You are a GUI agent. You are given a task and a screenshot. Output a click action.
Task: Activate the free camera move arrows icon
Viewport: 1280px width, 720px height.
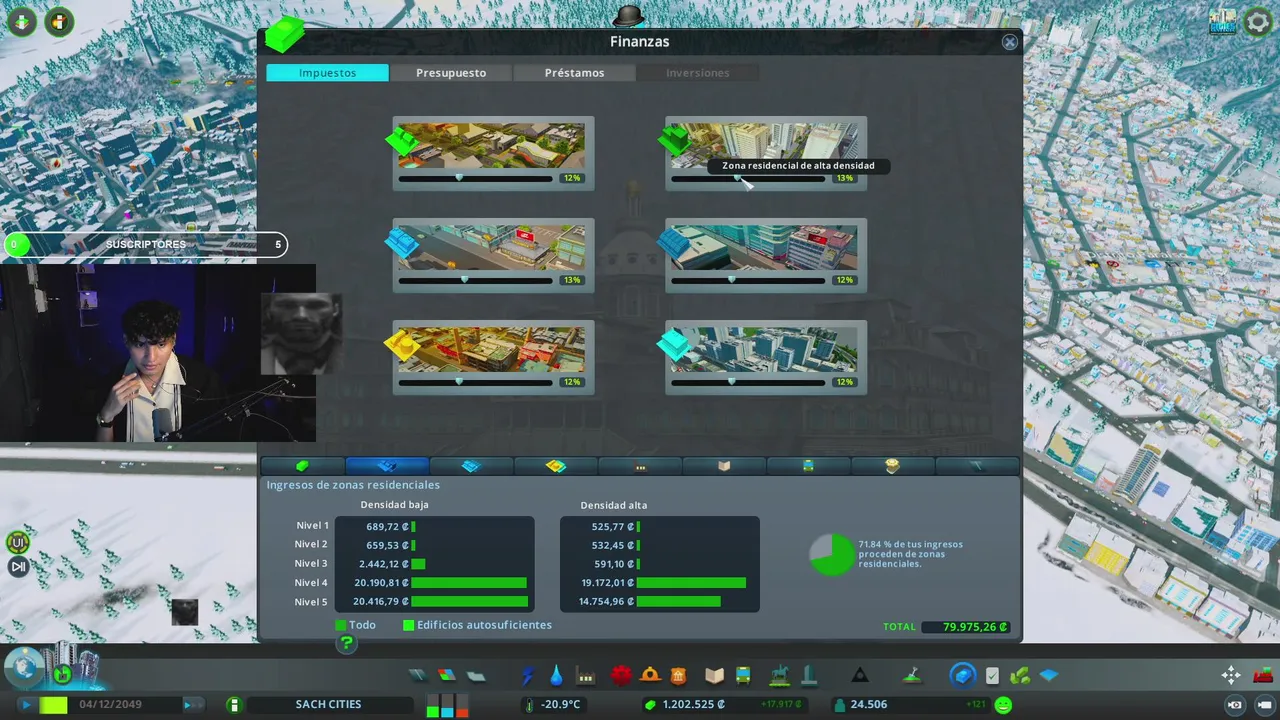point(1231,675)
